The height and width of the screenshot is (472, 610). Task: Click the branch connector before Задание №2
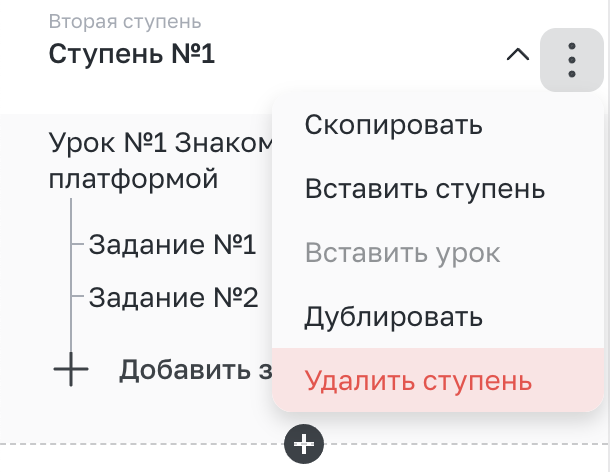(77, 296)
